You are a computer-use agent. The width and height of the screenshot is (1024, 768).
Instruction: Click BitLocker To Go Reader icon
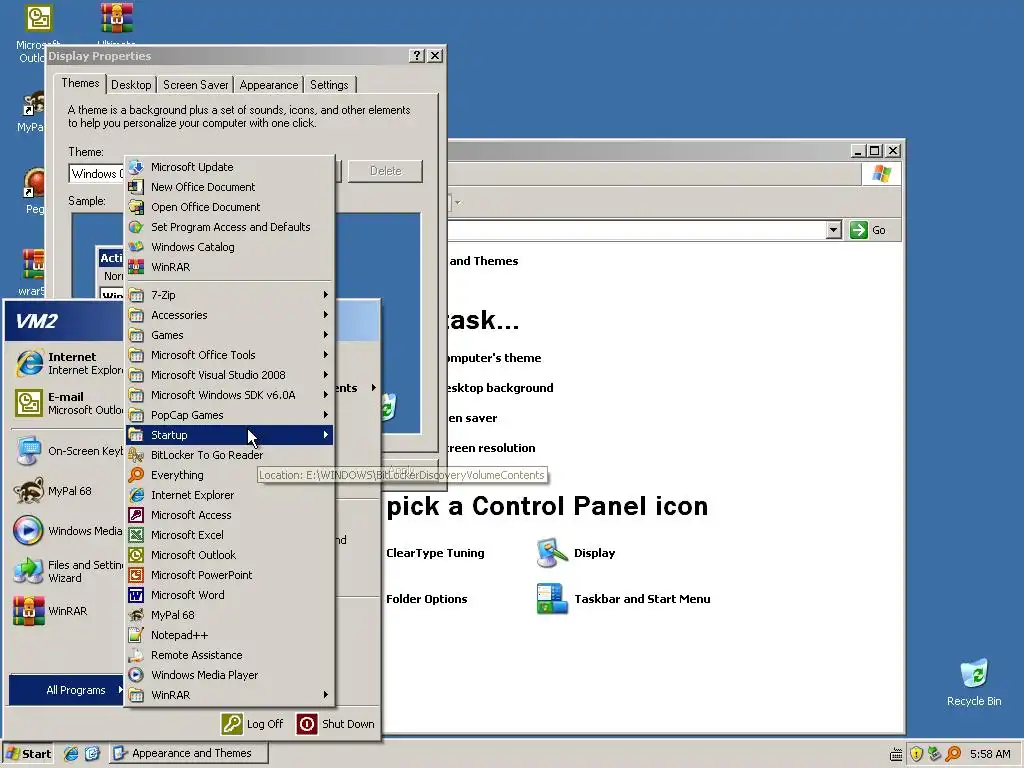click(136, 455)
